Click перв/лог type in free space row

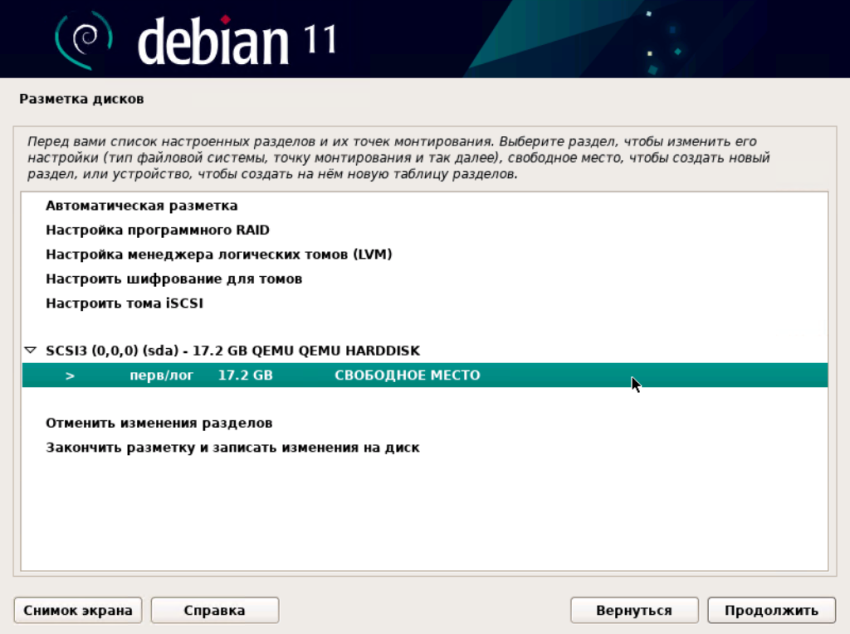162,376
